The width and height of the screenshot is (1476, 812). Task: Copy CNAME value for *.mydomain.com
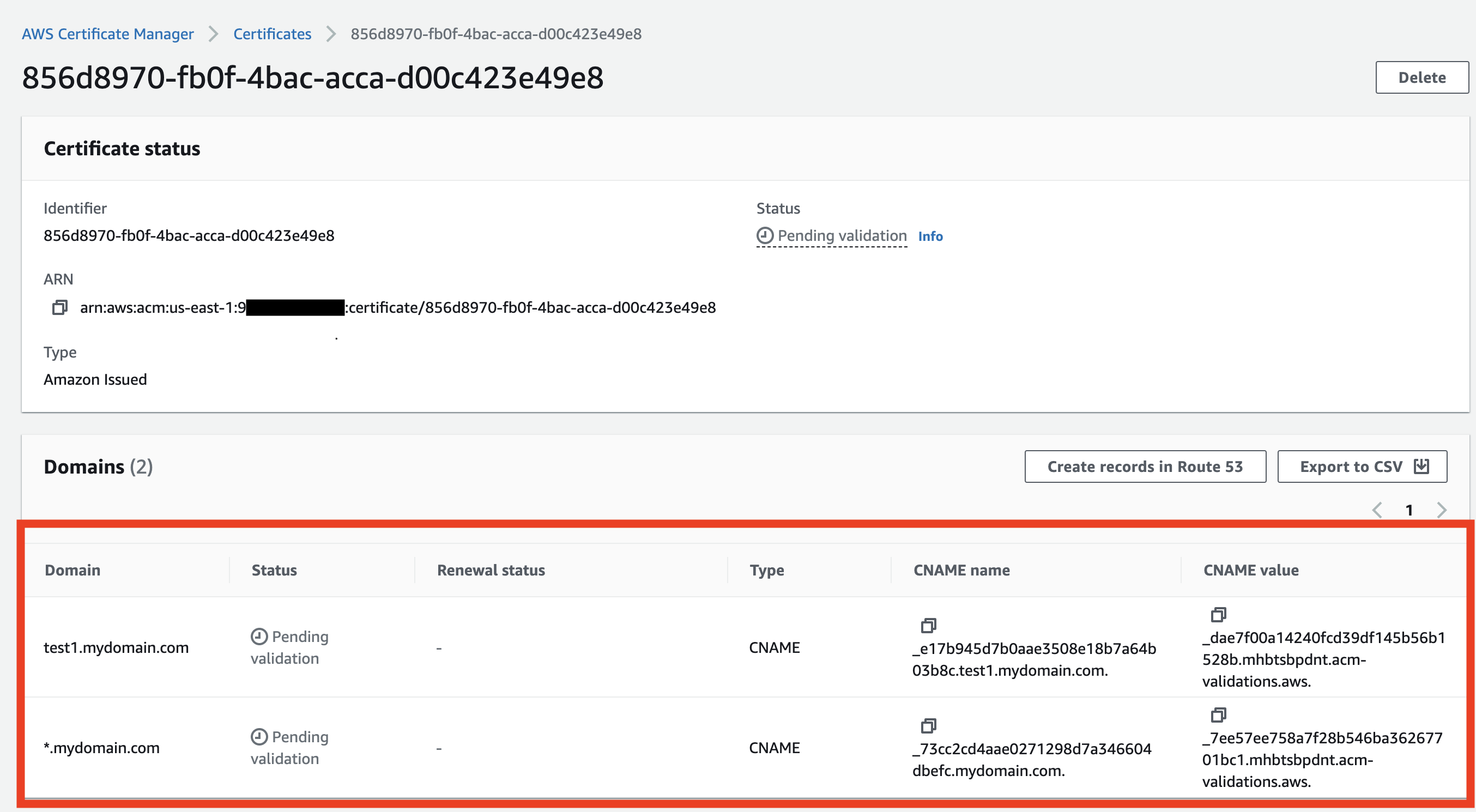point(1218,714)
